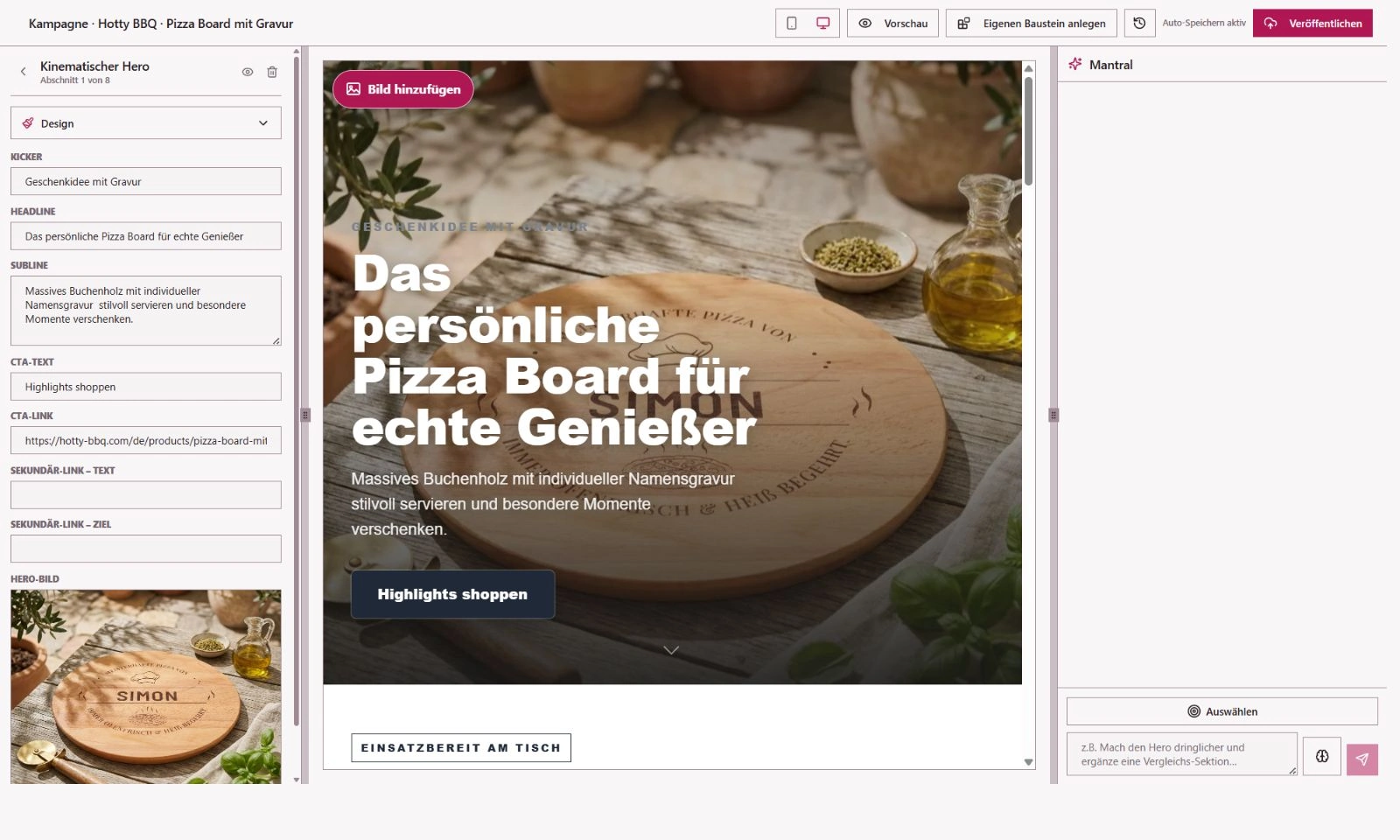This screenshot has width=1400, height=840.
Task: Toggle visibility of Kinematischer Hero section
Action: 248,72
